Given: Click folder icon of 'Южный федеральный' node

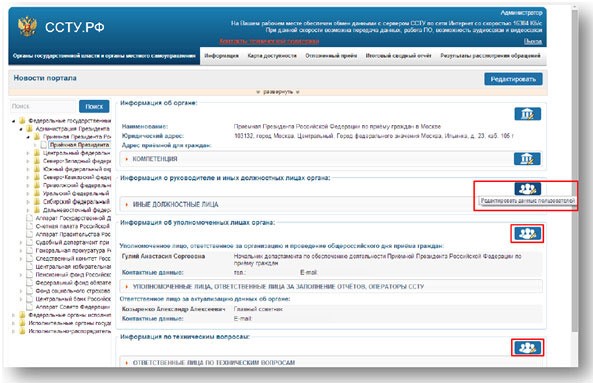Looking at the screenshot, I should click(37, 169).
